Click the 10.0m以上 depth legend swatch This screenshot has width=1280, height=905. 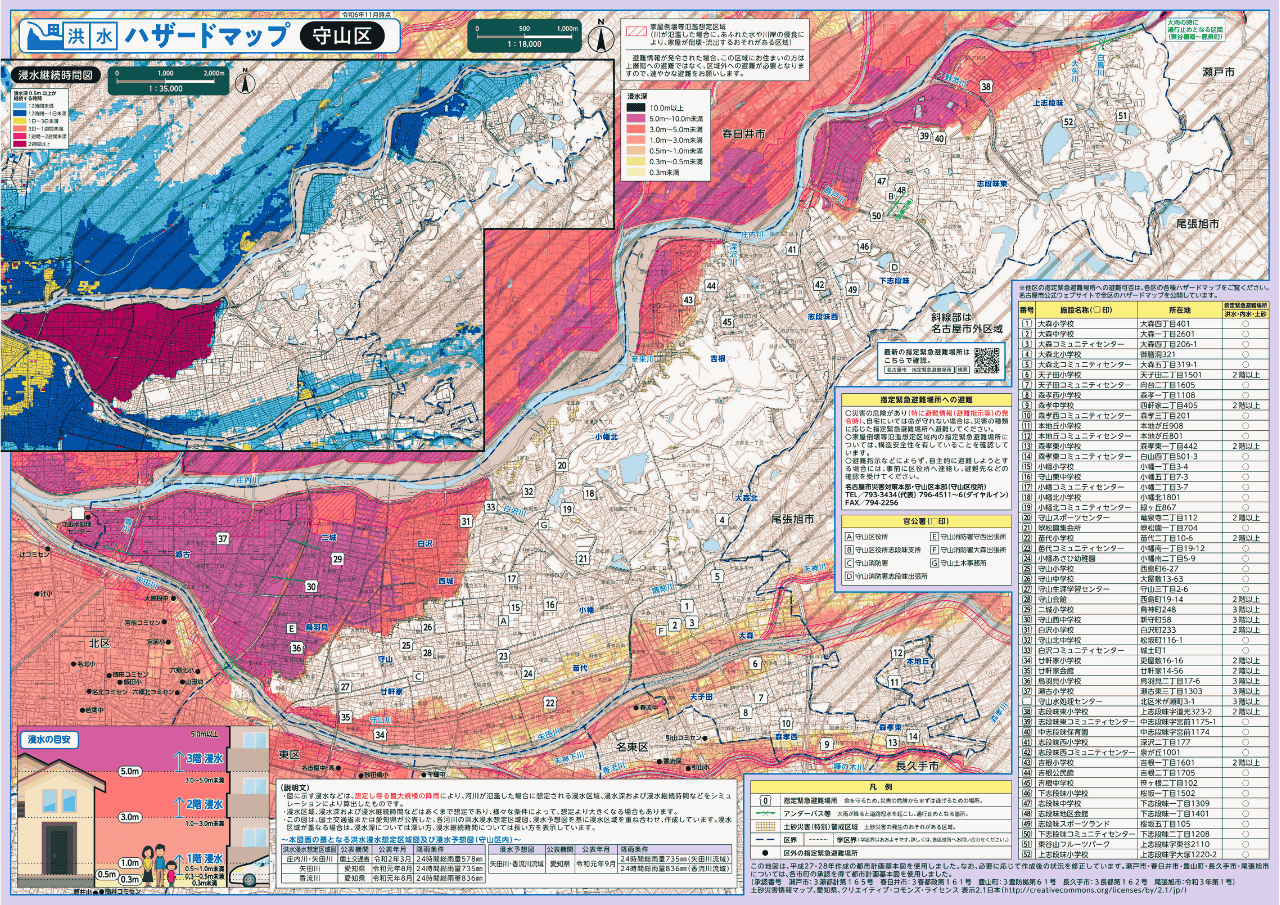pos(636,107)
